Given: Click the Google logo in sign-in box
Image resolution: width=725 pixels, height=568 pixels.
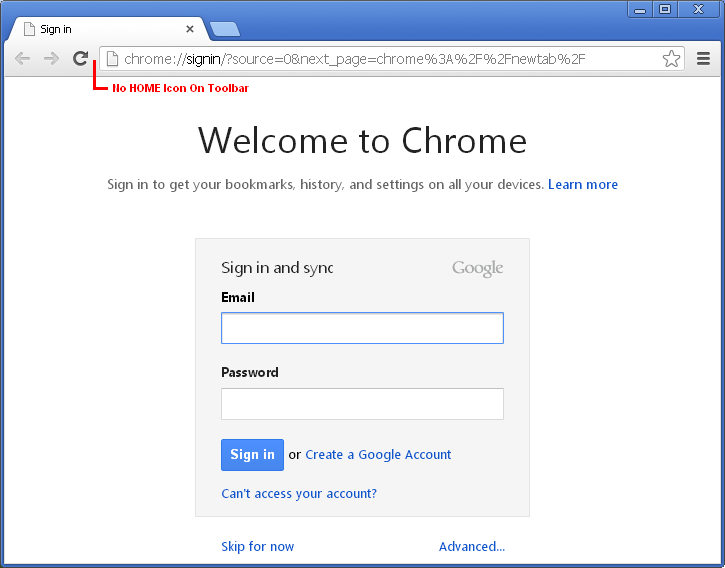Looking at the screenshot, I should (478, 268).
